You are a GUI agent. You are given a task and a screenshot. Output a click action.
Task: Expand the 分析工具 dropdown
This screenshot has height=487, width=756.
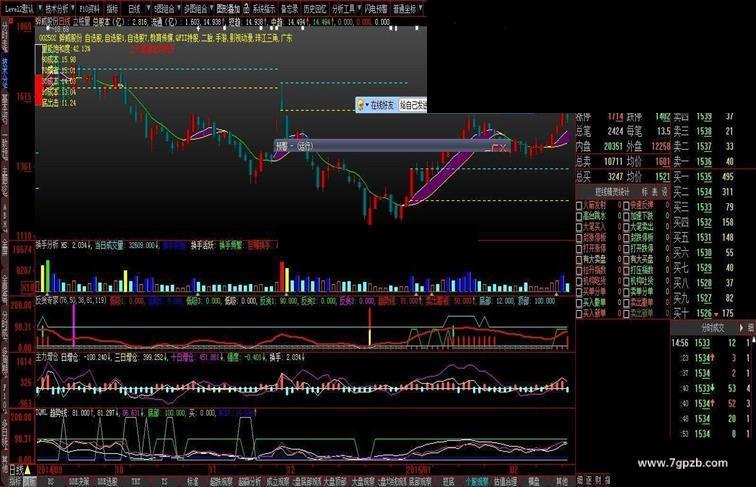tap(359, 9)
